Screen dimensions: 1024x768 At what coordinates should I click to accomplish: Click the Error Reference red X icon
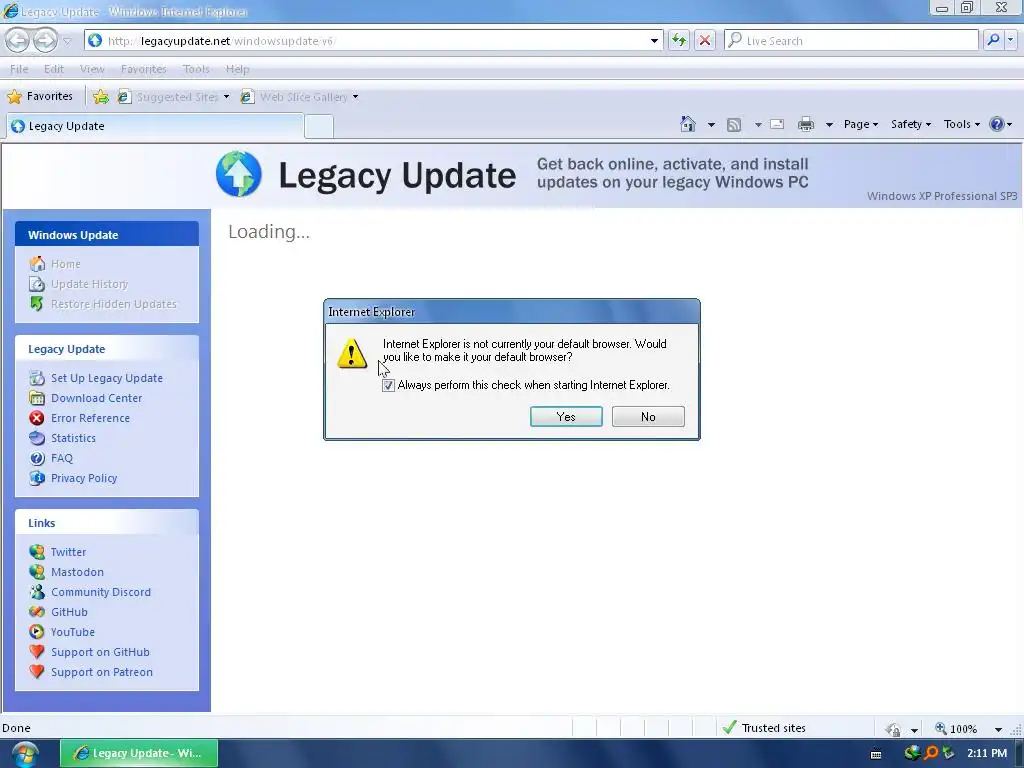point(37,418)
